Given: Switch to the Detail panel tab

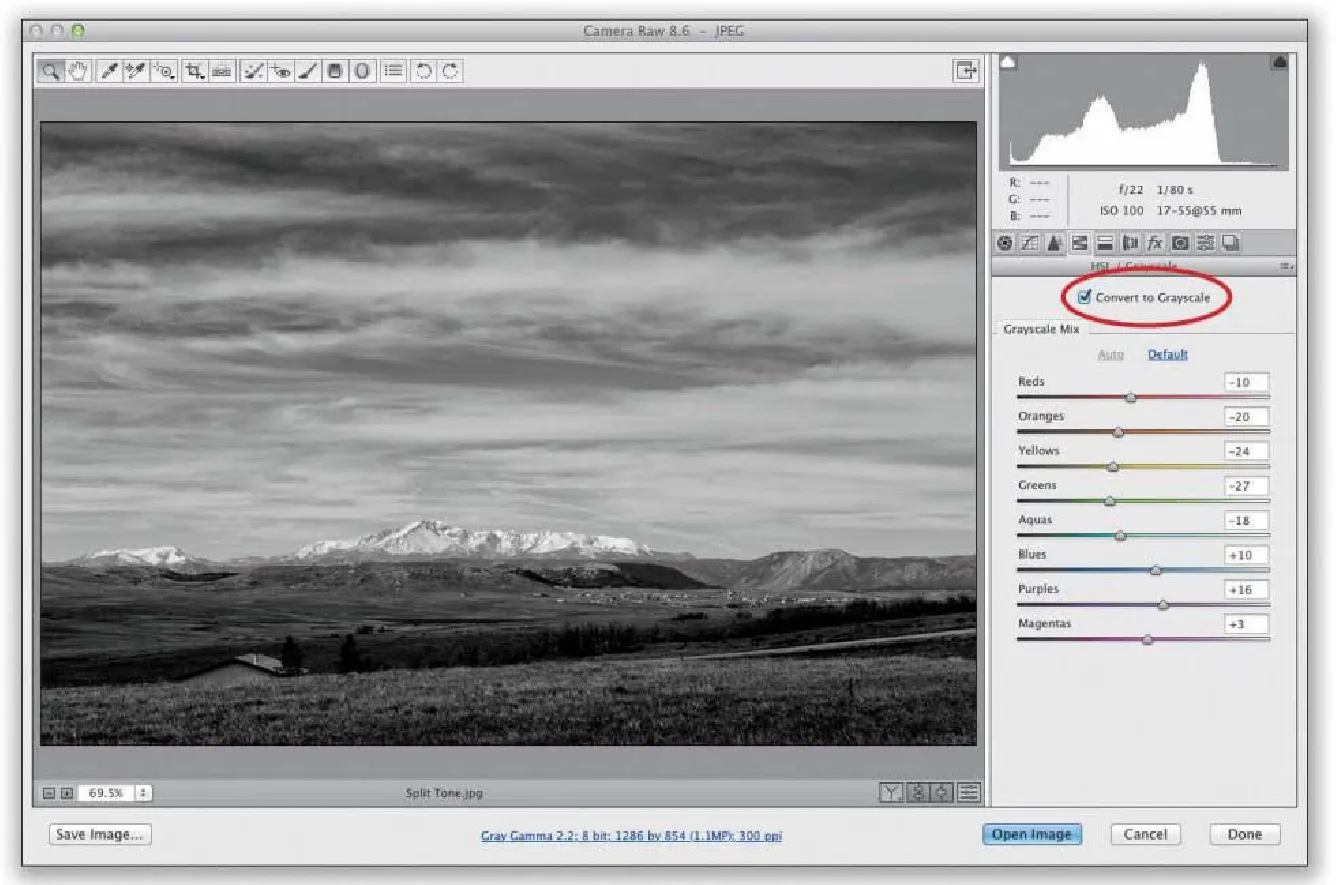Looking at the screenshot, I should tap(1054, 243).
